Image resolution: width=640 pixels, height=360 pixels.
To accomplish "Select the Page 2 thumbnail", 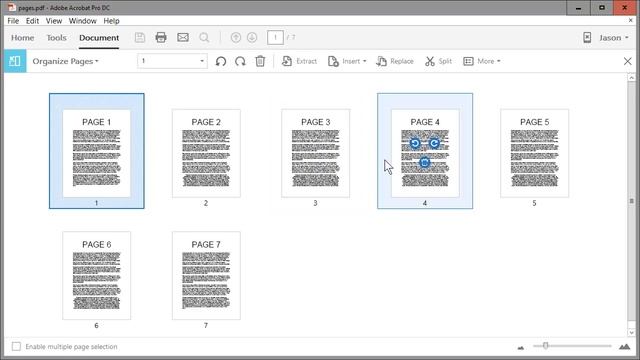I will (x=206, y=153).
